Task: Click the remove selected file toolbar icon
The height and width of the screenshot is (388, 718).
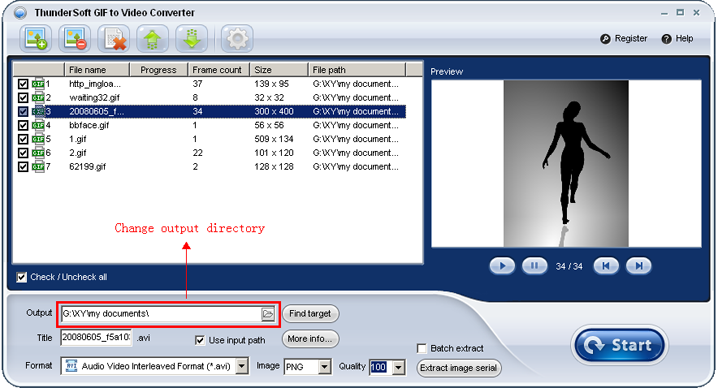Action: (x=74, y=38)
